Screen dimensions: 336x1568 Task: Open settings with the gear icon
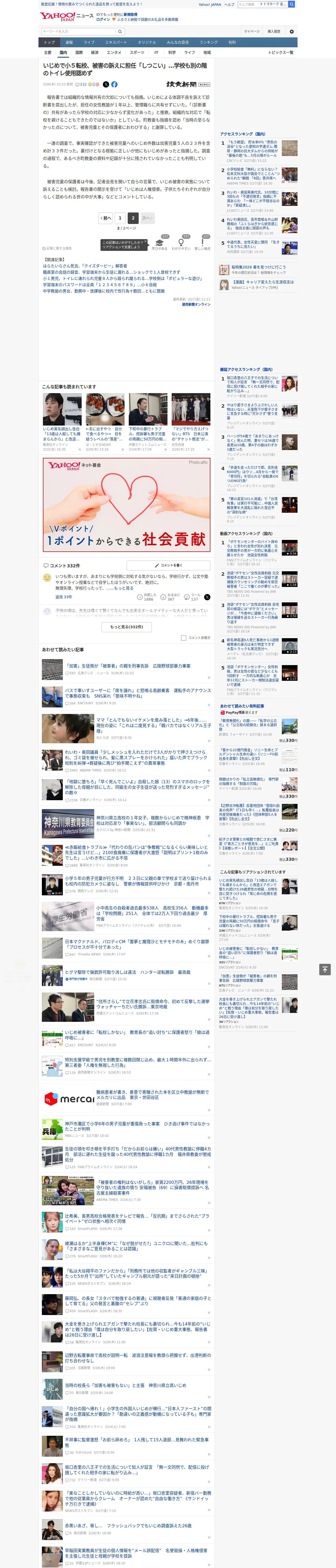point(292,32)
